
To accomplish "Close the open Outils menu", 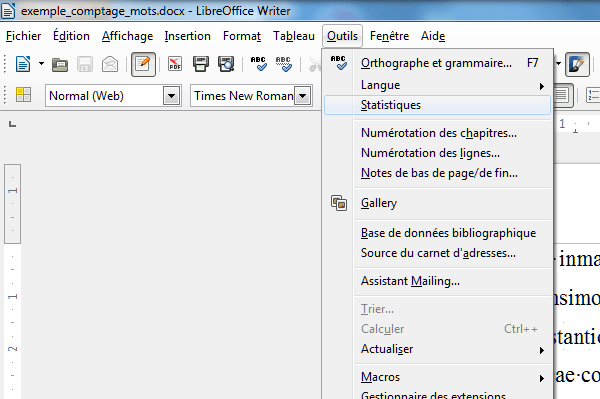I will pyautogui.click(x=342, y=36).
